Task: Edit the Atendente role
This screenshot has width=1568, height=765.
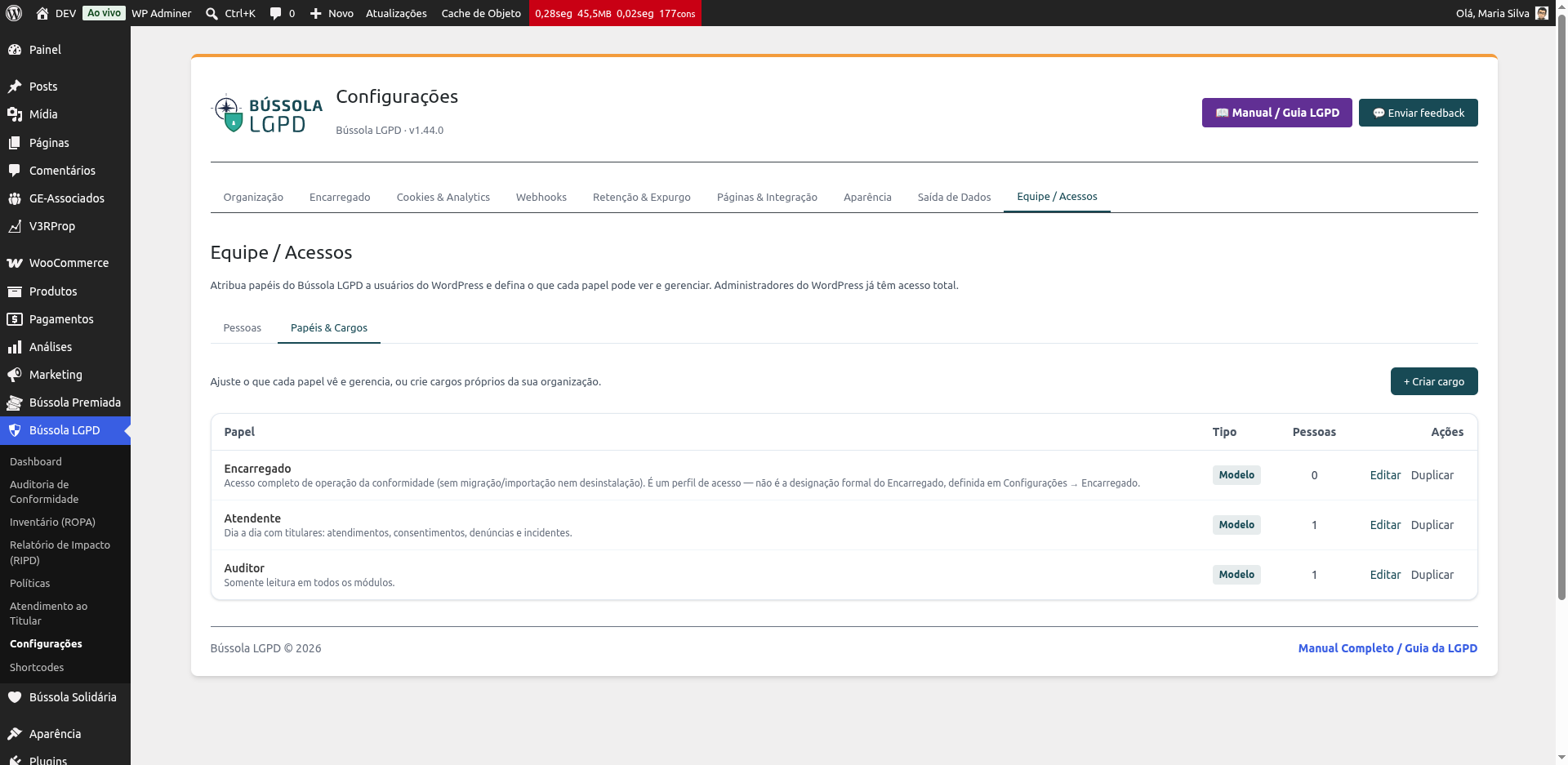Action: (x=1385, y=525)
